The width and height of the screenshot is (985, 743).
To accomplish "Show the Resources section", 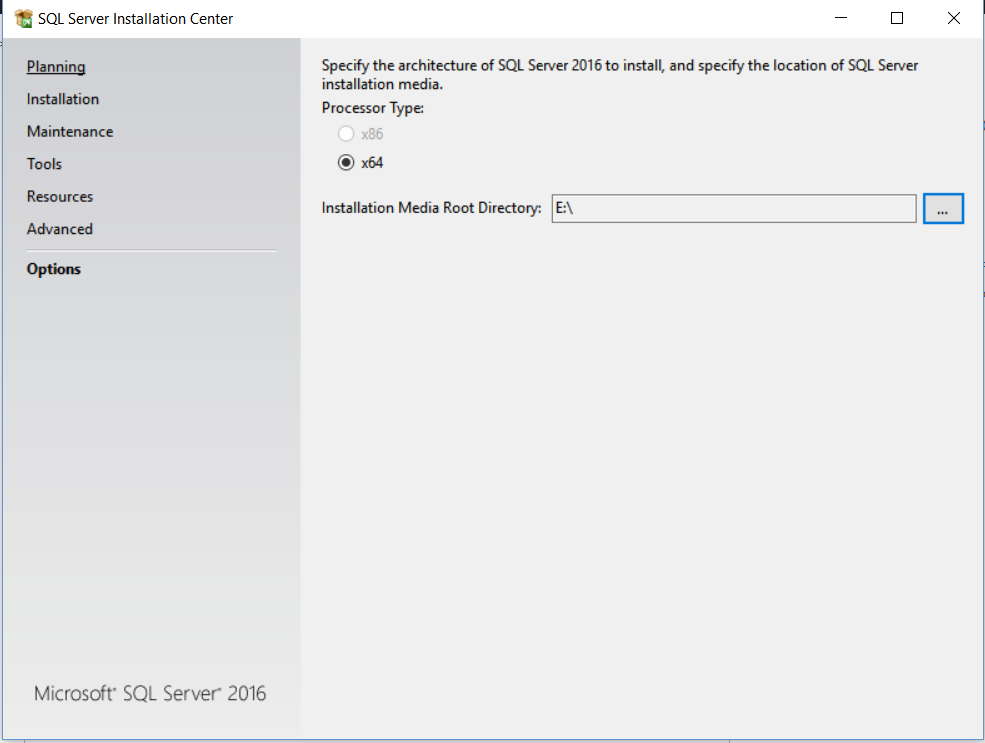I will [60, 197].
